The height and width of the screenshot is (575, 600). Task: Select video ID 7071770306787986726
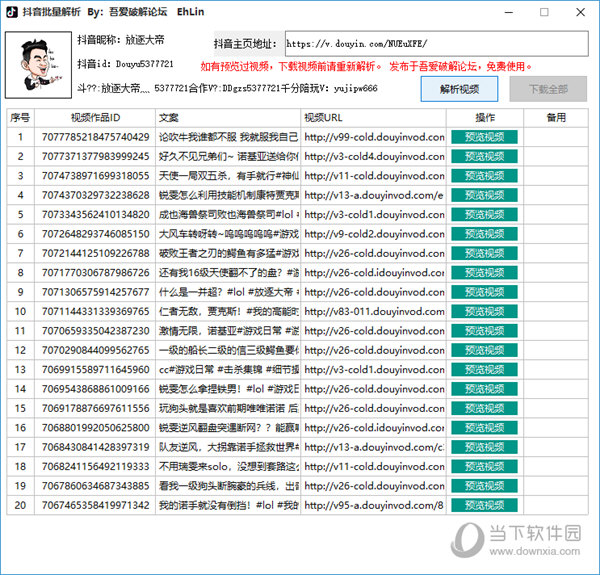pyautogui.click(x=96, y=273)
